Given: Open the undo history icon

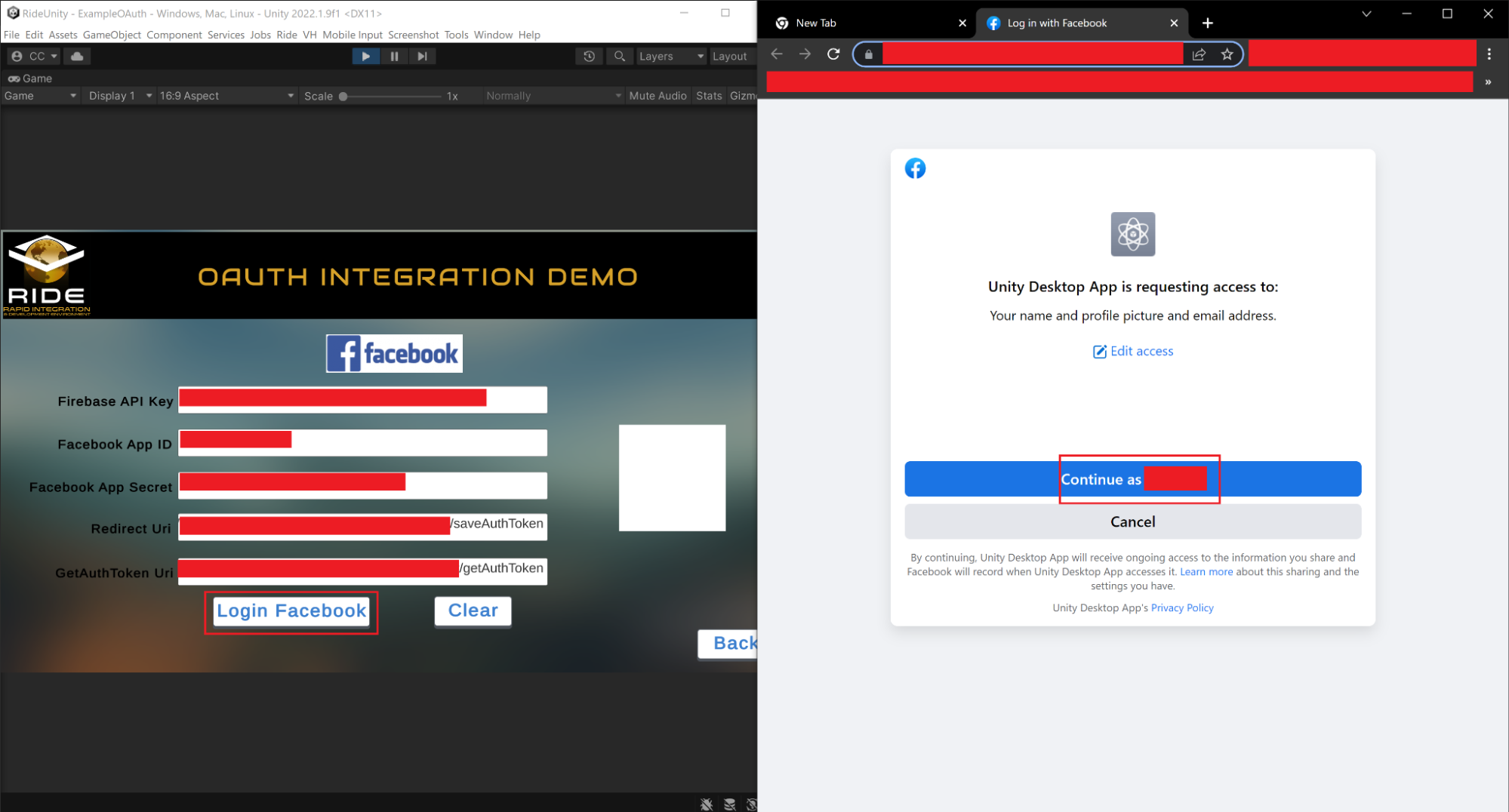Looking at the screenshot, I should [x=589, y=57].
